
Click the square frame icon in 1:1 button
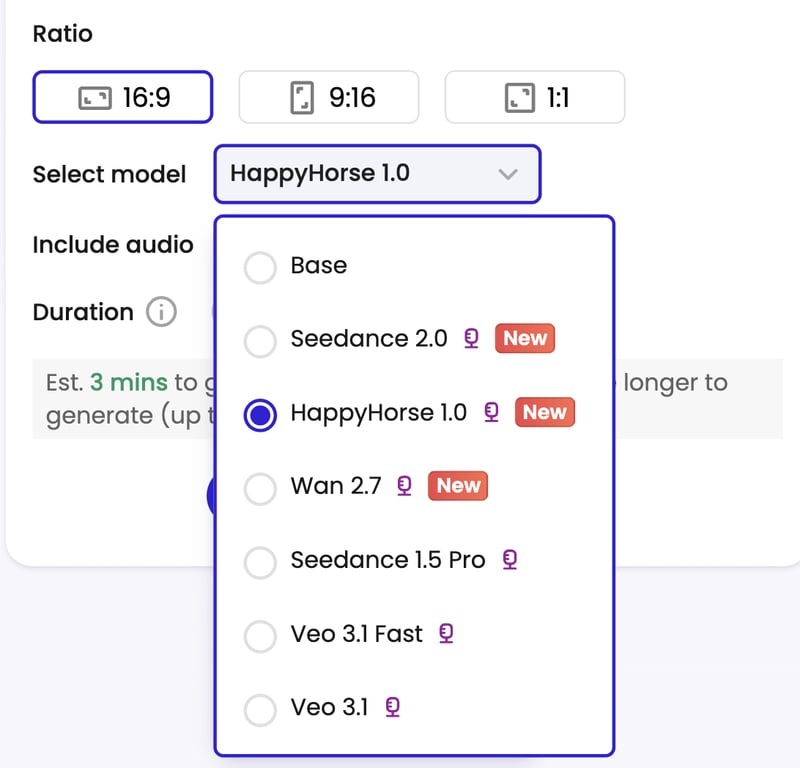tap(520, 98)
